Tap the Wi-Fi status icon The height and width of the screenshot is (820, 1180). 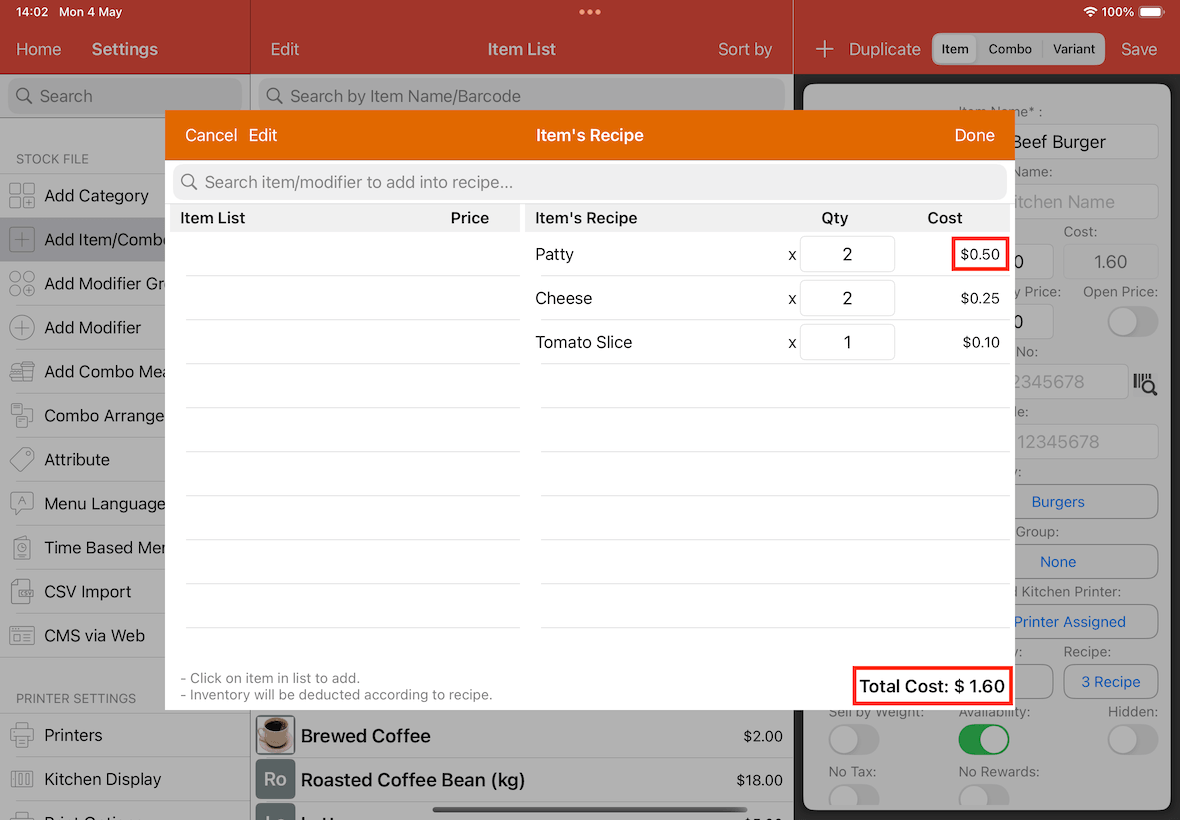1090,12
